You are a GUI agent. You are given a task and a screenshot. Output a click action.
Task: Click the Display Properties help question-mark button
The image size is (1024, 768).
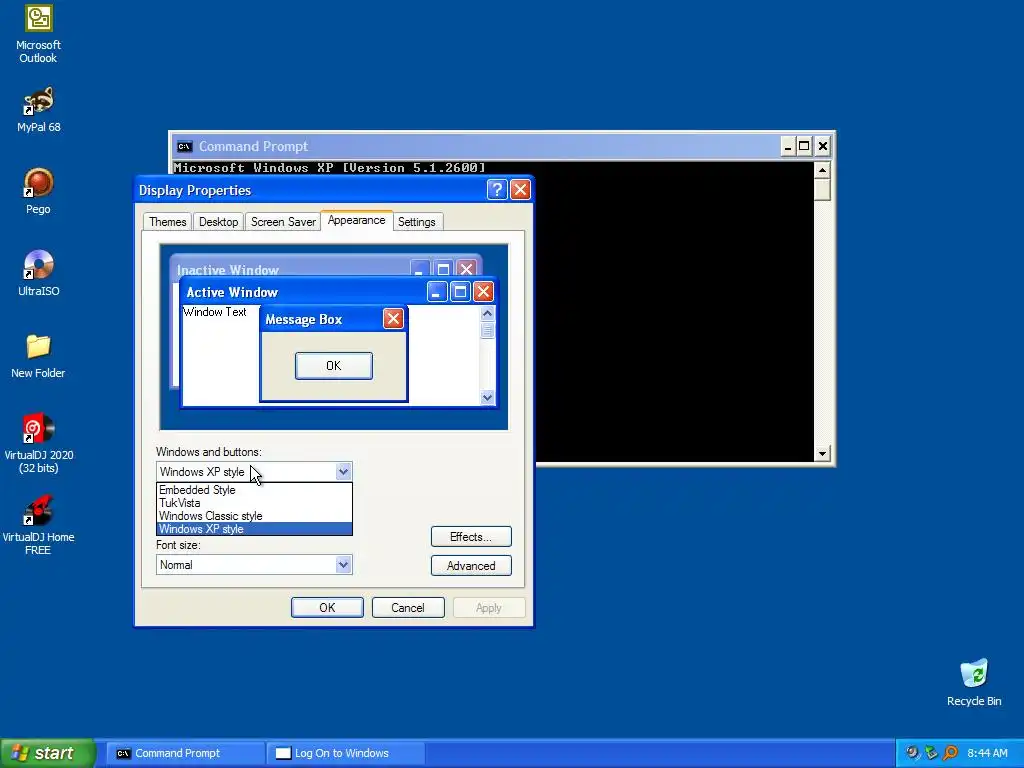pos(496,190)
